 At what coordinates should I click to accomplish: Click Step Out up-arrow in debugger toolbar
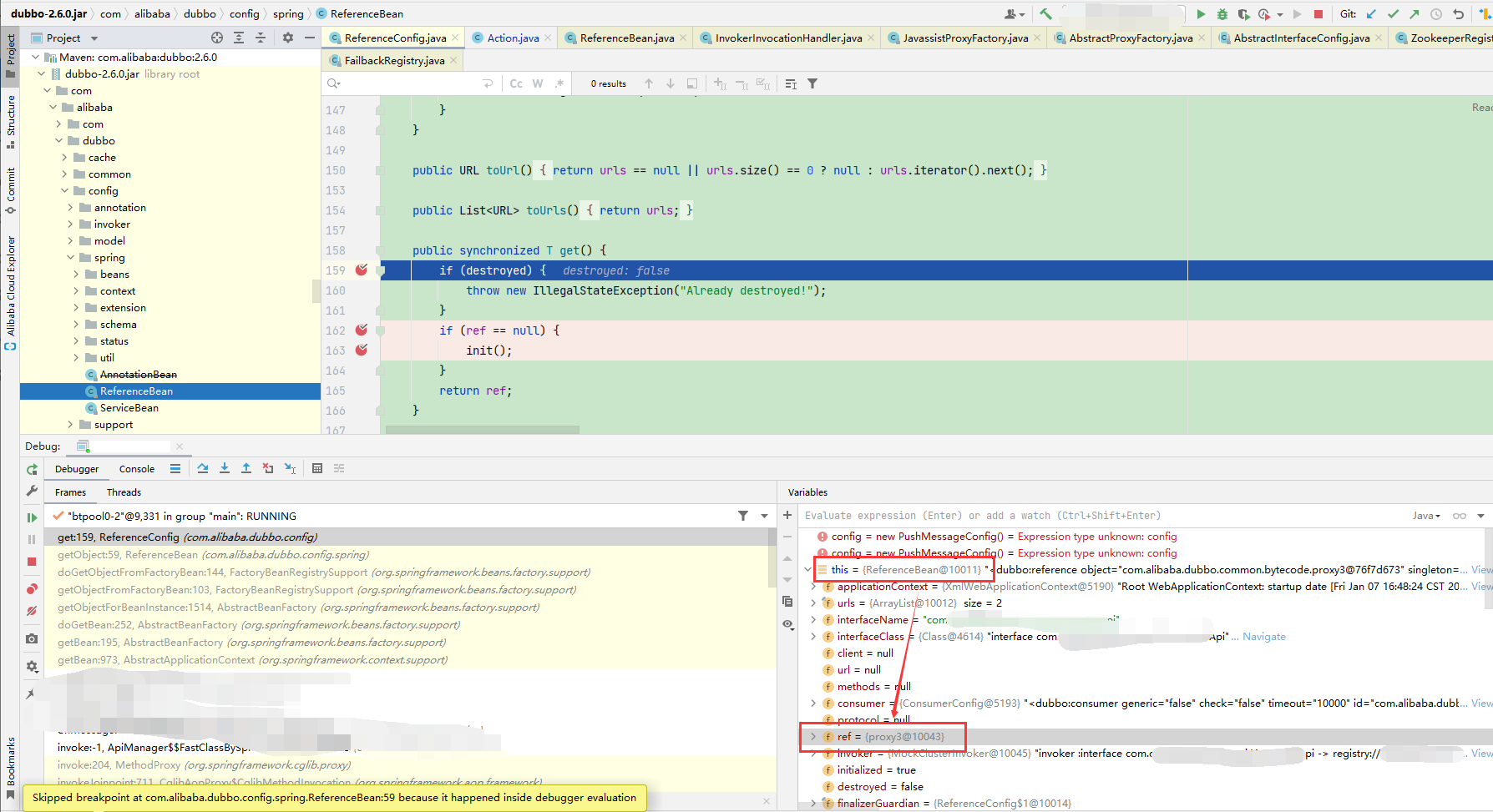pos(246,469)
